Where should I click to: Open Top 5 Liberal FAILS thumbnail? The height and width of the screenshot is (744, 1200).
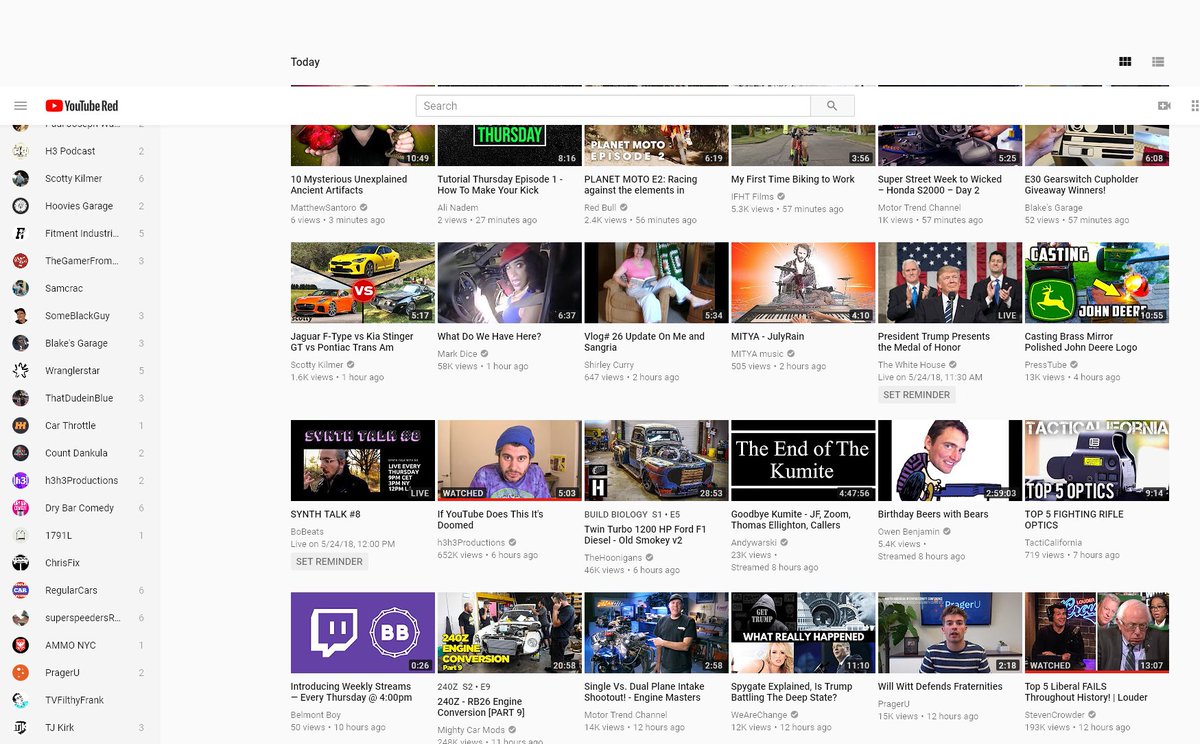tap(1096, 632)
